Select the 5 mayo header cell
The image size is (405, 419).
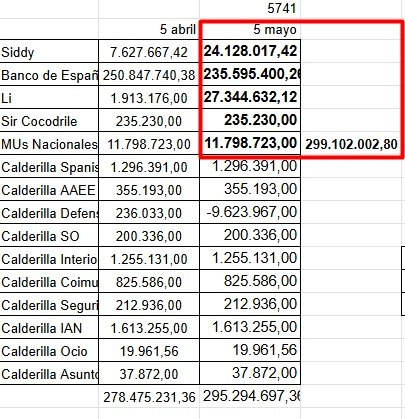pos(250,29)
